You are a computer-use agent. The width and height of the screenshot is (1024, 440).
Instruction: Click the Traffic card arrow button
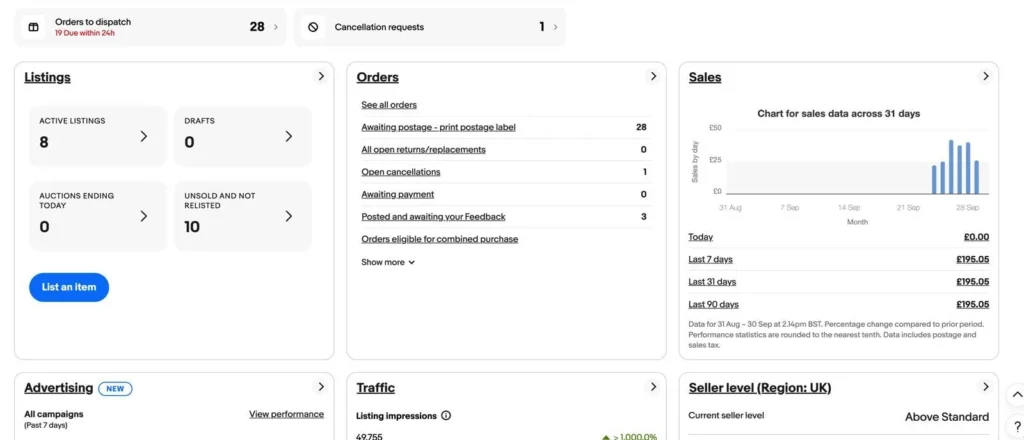pos(653,386)
